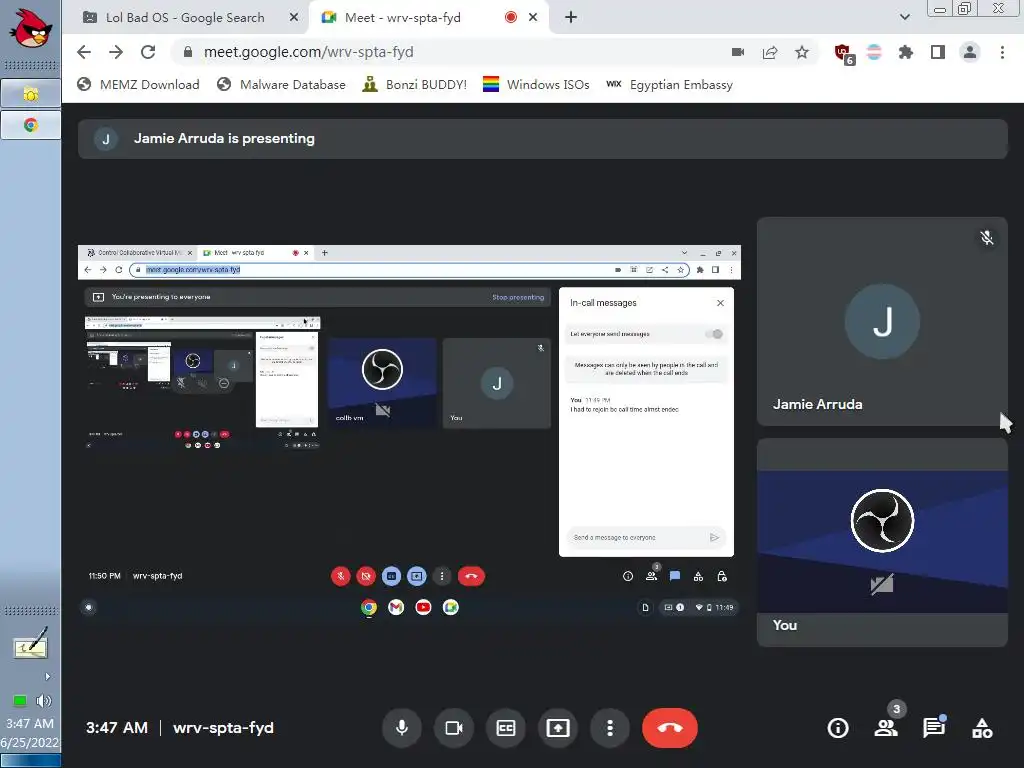Open MEMZ Download bookmark
This screenshot has width=1024, height=768.
(138, 84)
